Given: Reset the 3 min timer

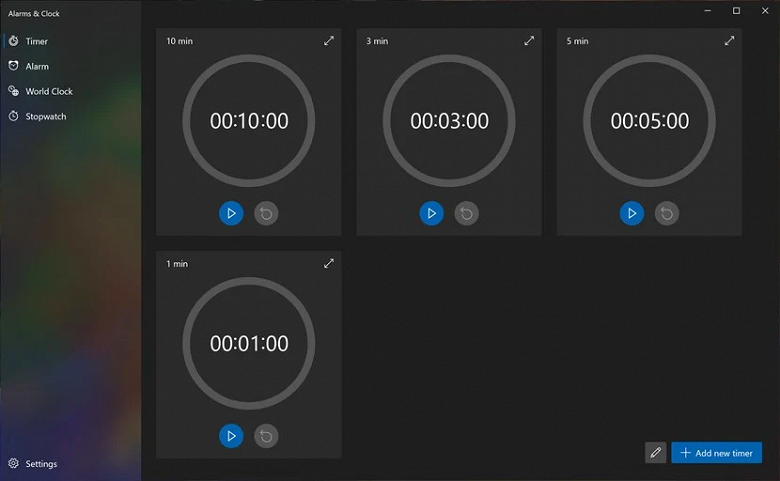Looking at the screenshot, I should 466,213.
